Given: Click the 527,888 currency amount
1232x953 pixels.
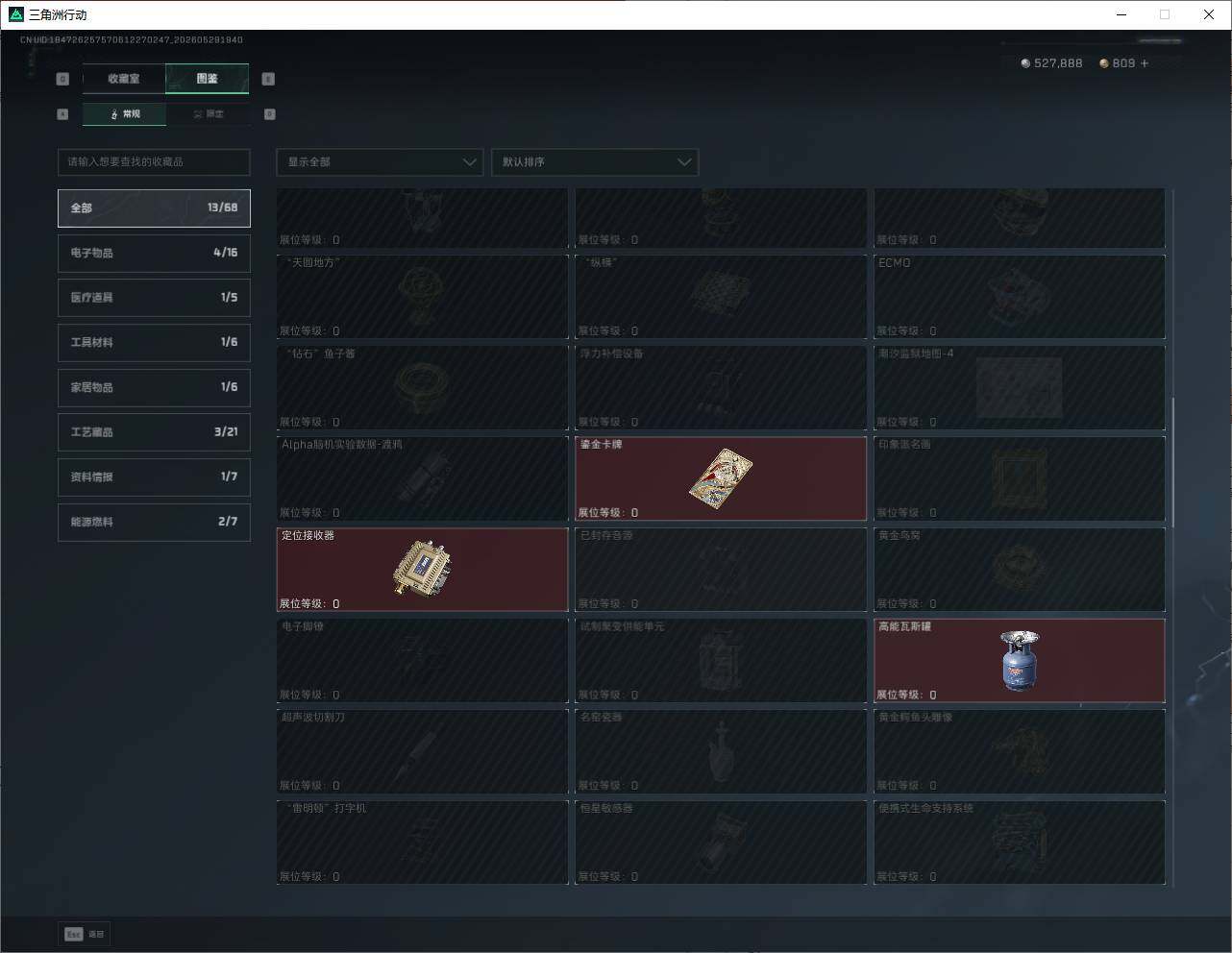Looking at the screenshot, I should pos(1058,63).
